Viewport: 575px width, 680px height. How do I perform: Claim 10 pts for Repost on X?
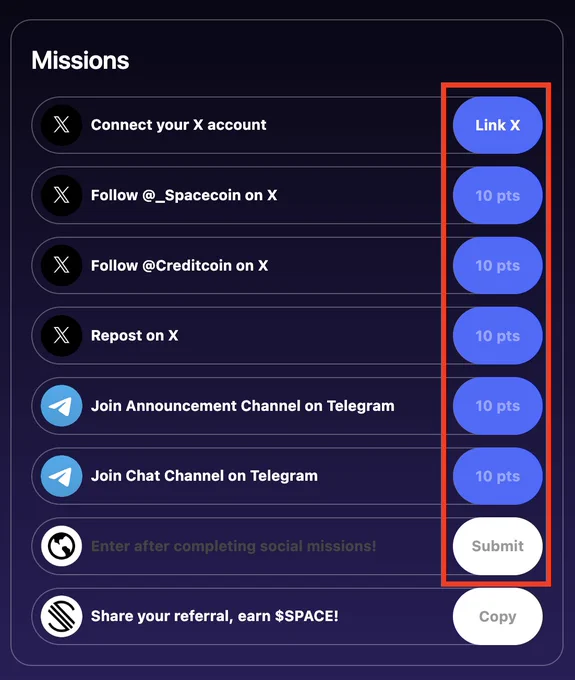click(498, 336)
